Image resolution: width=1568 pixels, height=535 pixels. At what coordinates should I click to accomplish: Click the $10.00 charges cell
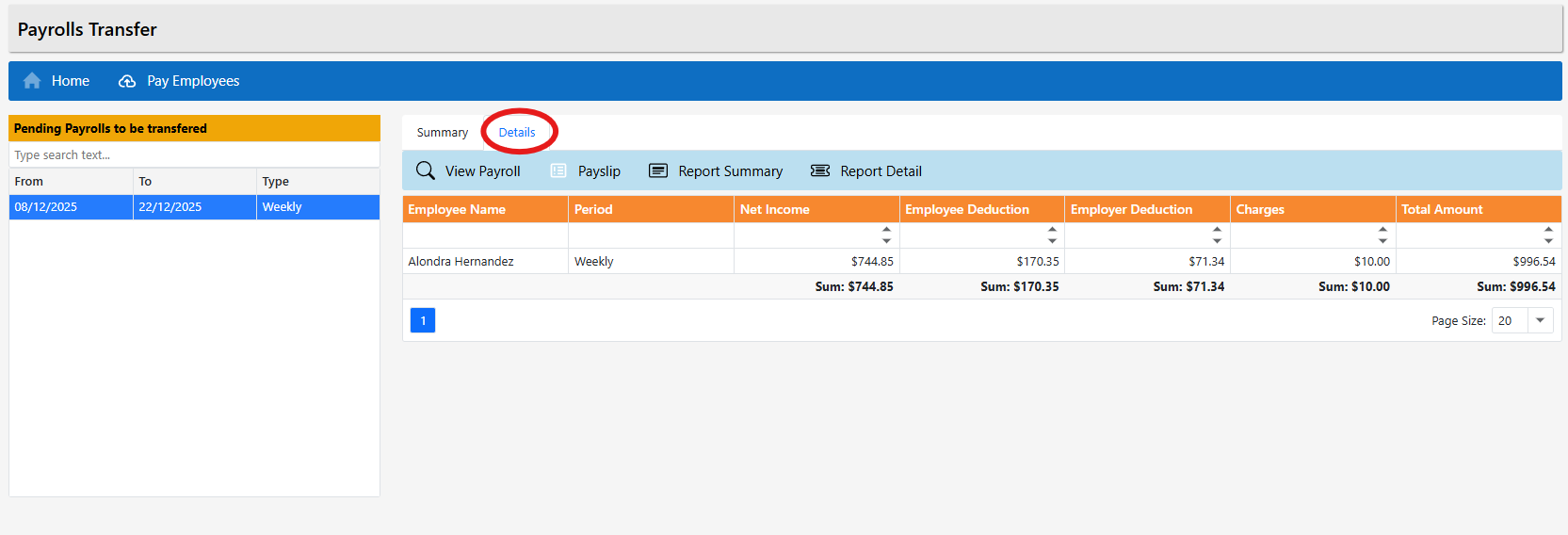pos(1313,261)
